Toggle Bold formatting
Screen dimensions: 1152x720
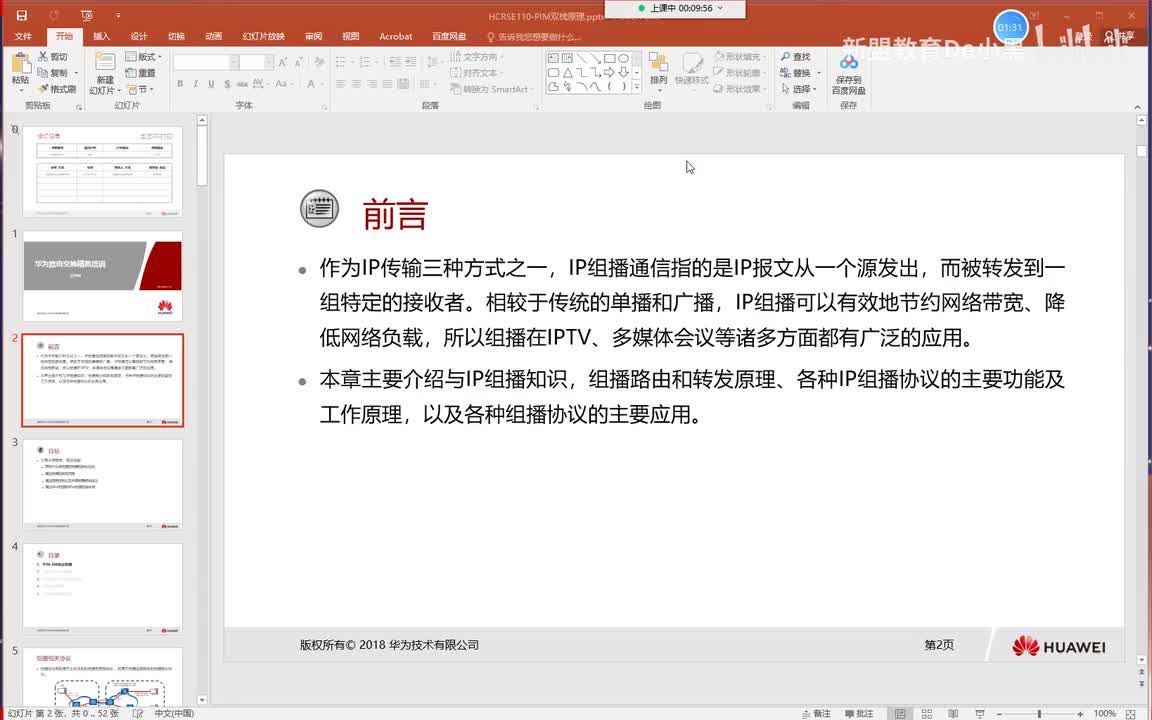pos(180,84)
